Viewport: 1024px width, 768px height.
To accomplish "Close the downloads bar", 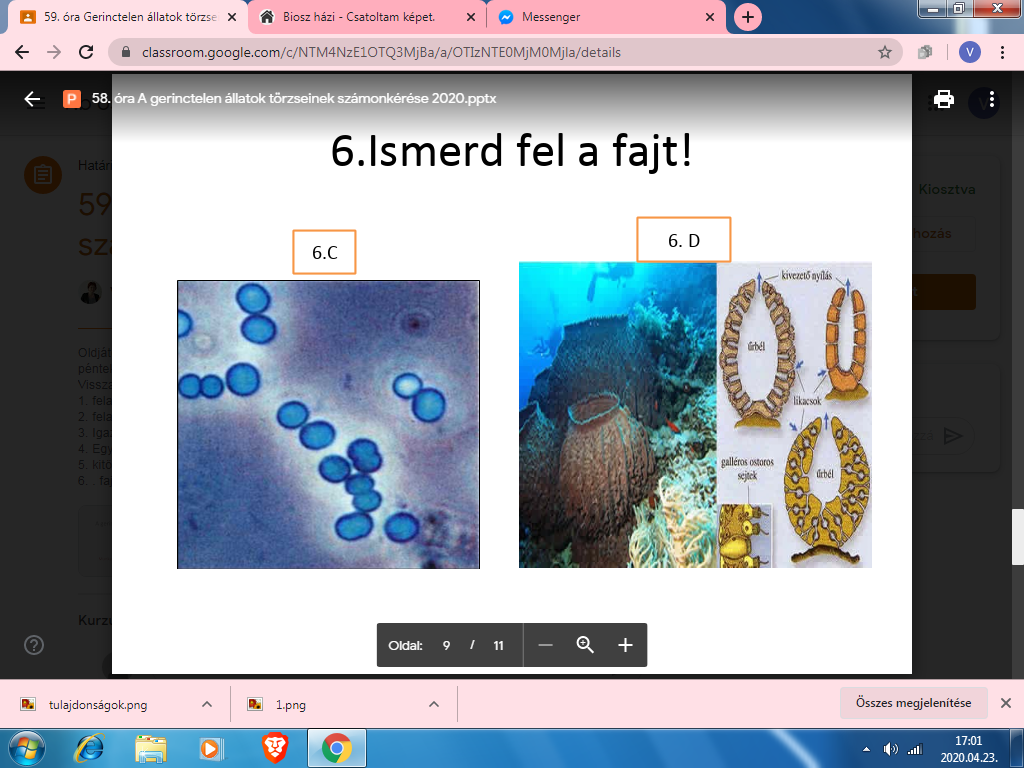I will pyautogui.click(x=1006, y=703).
